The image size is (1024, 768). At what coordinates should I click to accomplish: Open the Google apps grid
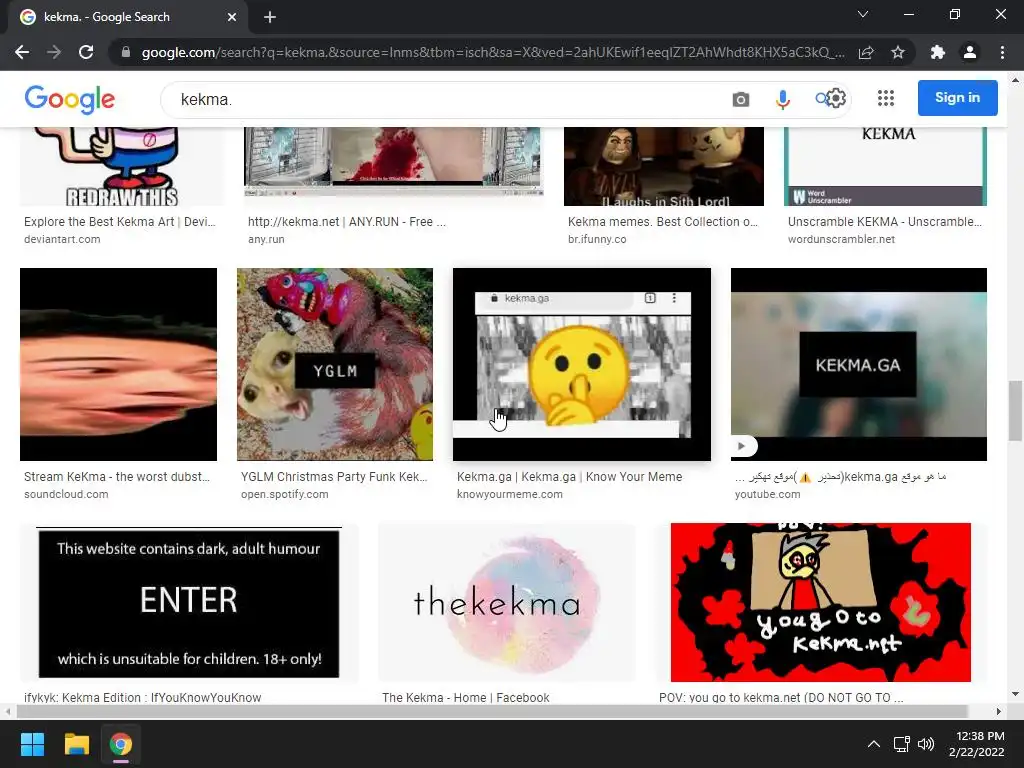click(x=886, y=98)
